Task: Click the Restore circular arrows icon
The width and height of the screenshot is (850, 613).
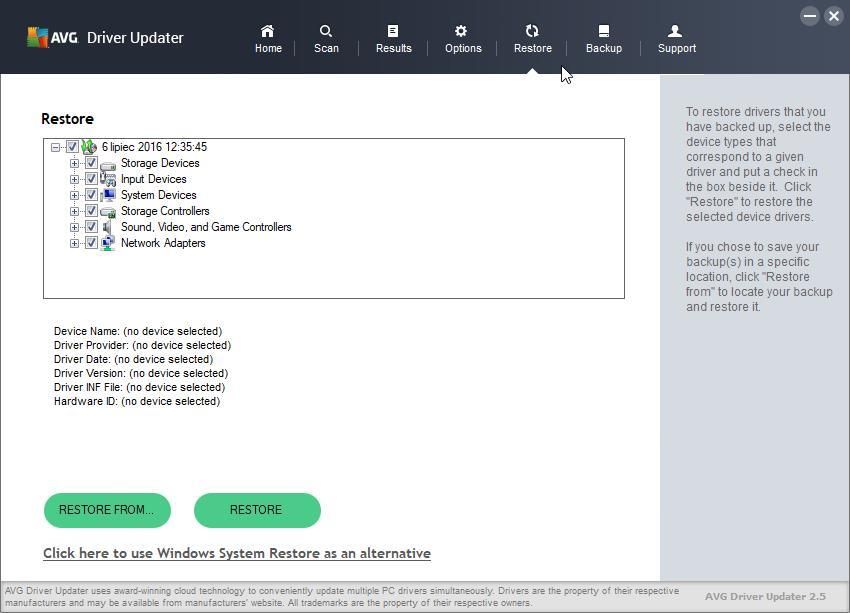Action: (532, 31)
